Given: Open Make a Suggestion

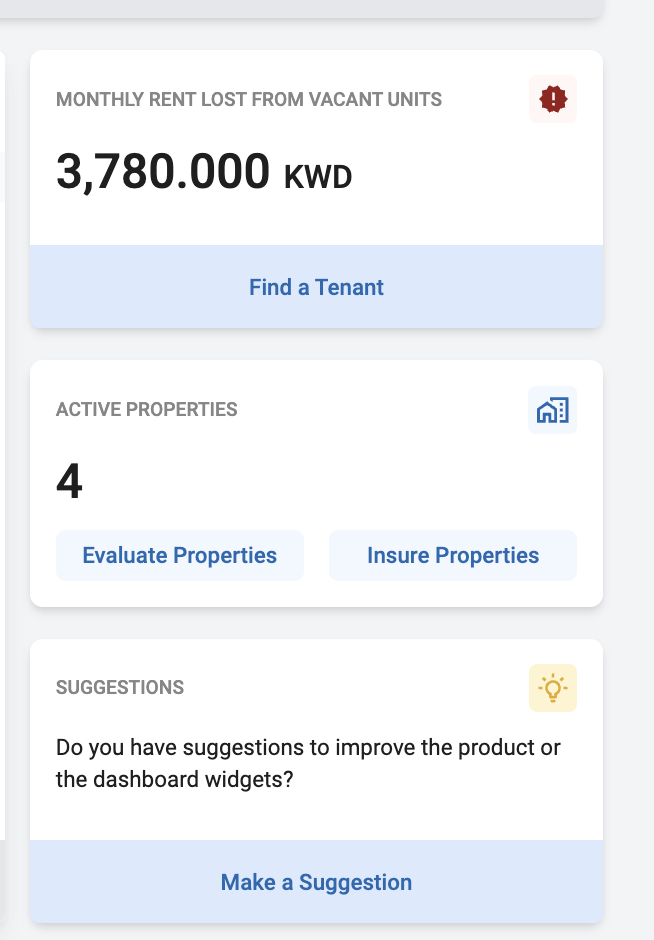Looking at the screenshot, I should (317, 882).
